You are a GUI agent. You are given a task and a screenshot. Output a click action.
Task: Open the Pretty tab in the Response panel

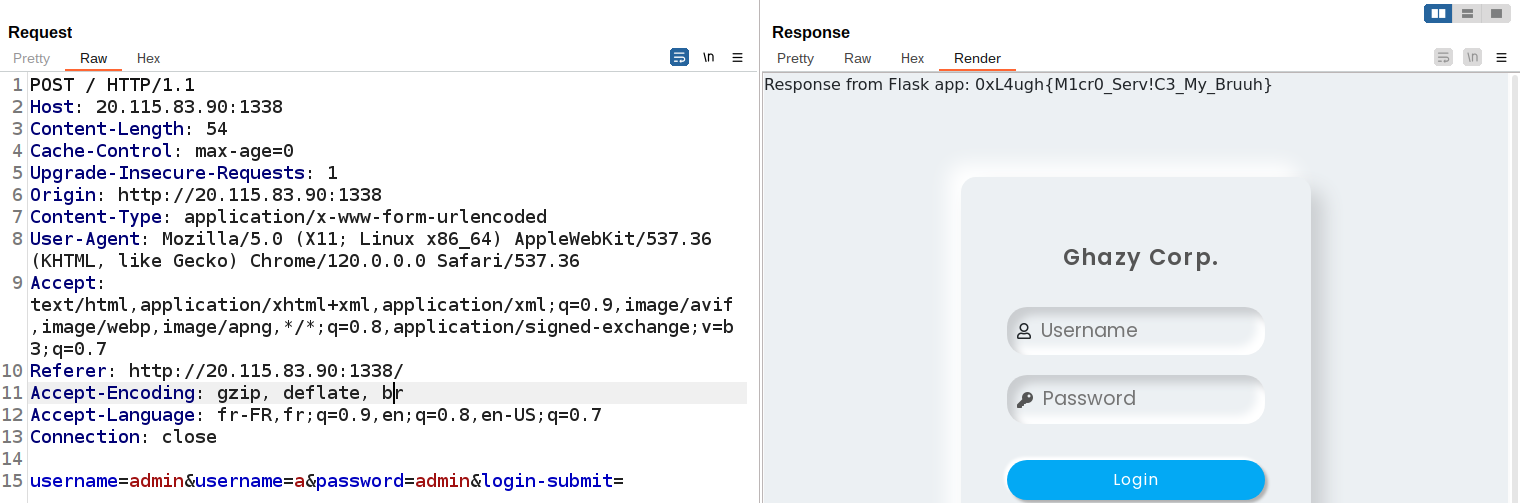[x=795, y=59]
